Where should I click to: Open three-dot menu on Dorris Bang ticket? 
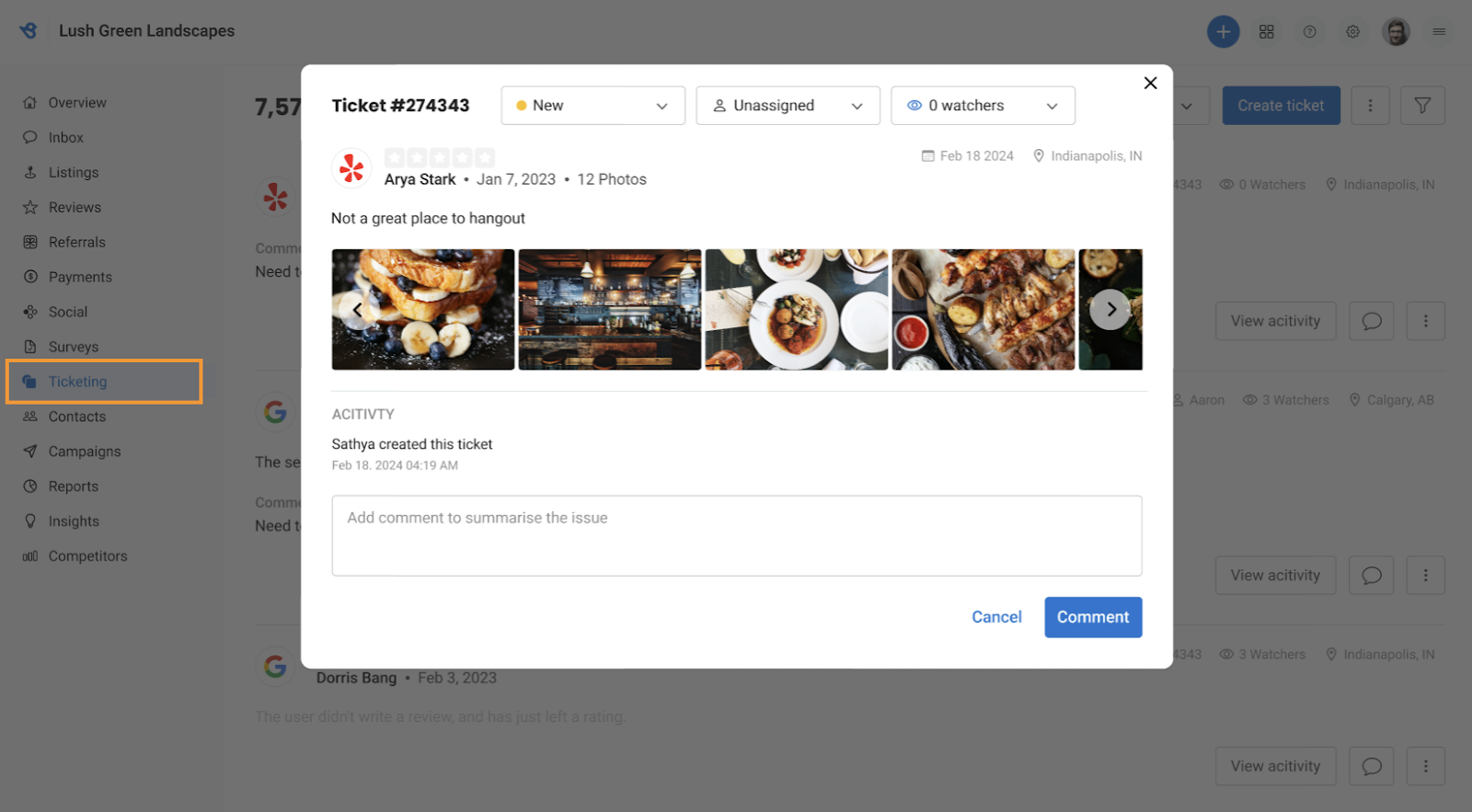click(x=1426, y=766)
